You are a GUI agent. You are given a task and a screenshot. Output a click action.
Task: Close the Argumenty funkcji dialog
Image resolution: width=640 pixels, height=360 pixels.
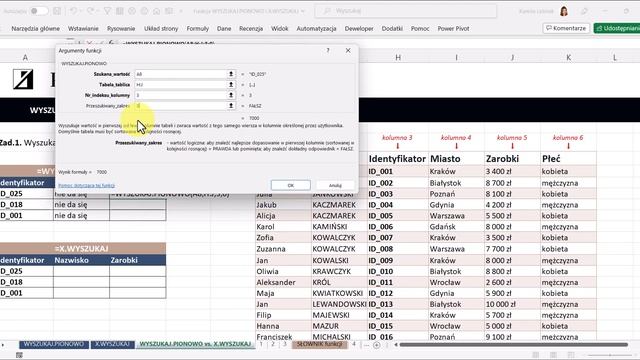click(348, 50)
